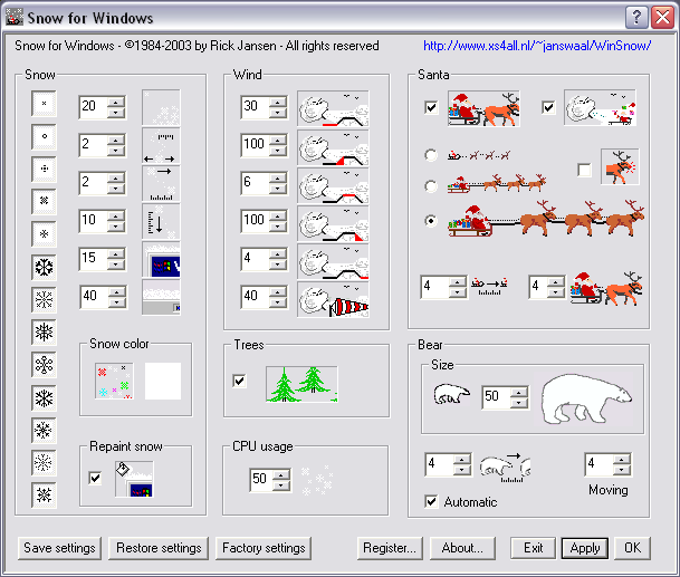680x577 pixels.
Task: Click the snow falling down arrow icon beside 10
Action: [x=161, y=222]
